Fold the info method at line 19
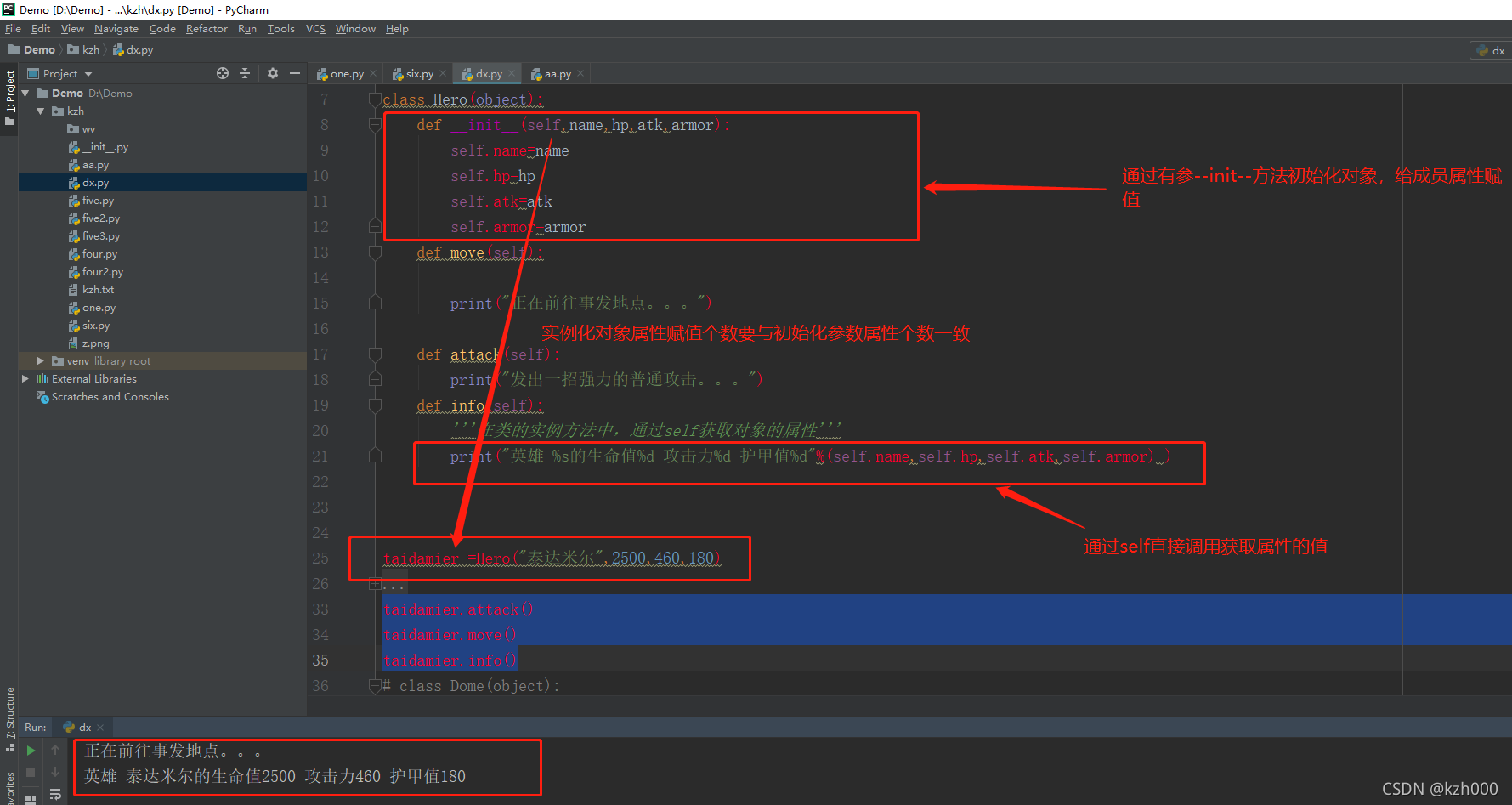Image resolution: width=1512 pixels, height=805 pixels. point(375,405)
